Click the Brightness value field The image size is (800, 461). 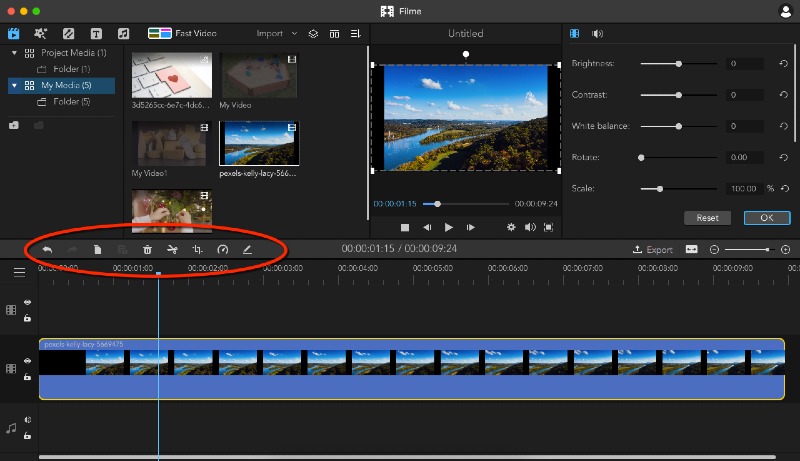point(745,64)
